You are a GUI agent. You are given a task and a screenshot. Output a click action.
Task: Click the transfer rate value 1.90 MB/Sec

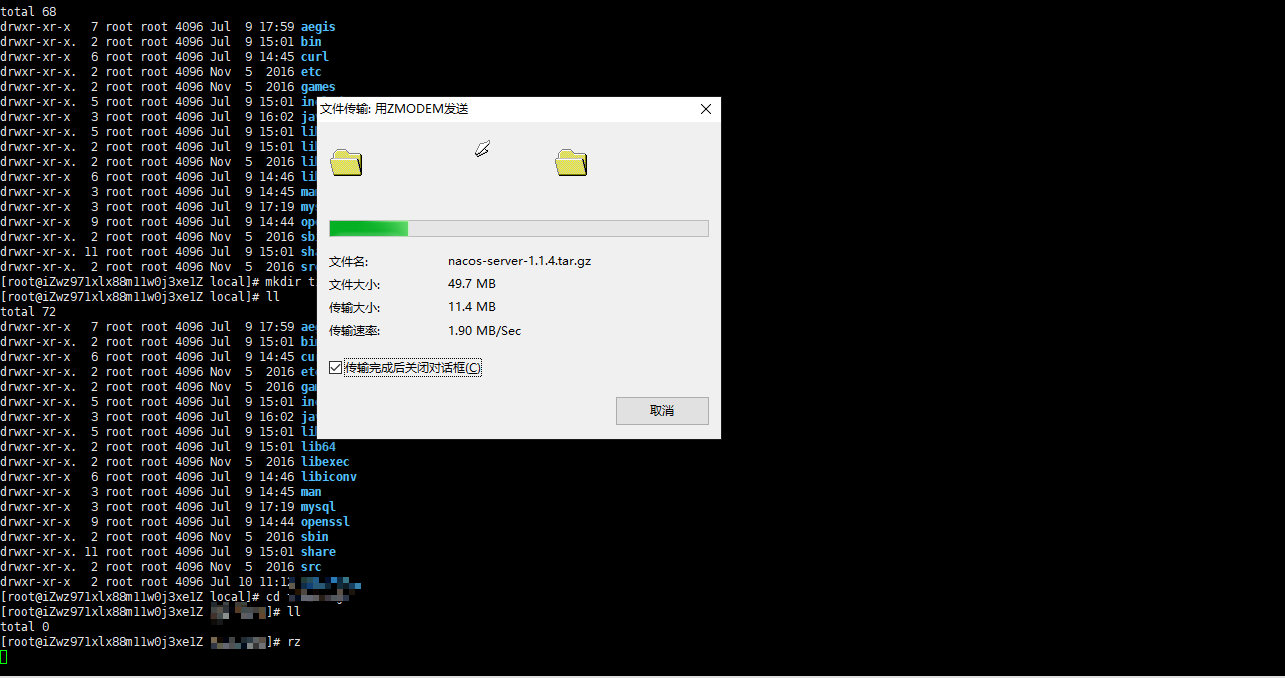484,331
